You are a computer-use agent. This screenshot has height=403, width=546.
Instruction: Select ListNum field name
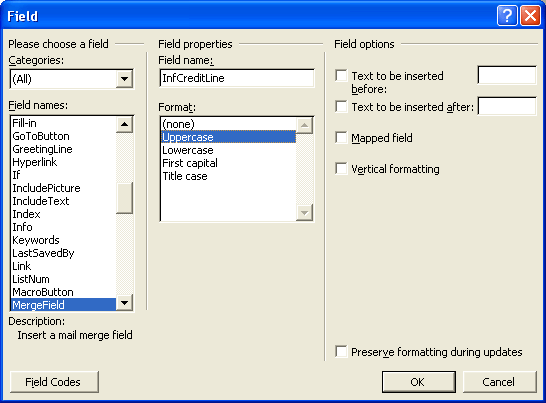[64, 279]
